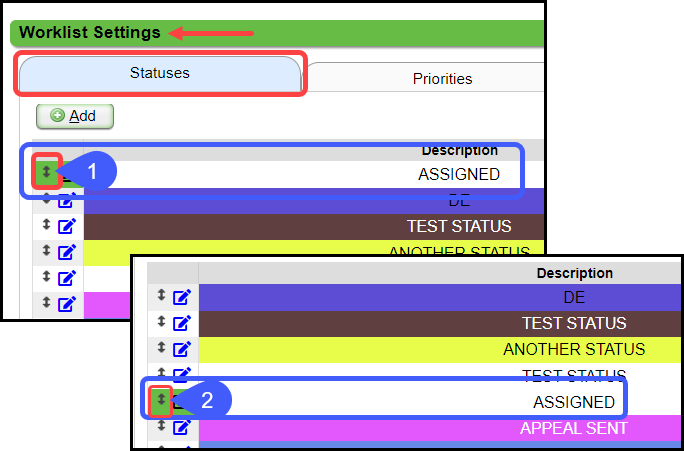Grab the reorder handle for APPEAL SENT
The height and width of the screenshot is (451, 684).
coord(161,426)
